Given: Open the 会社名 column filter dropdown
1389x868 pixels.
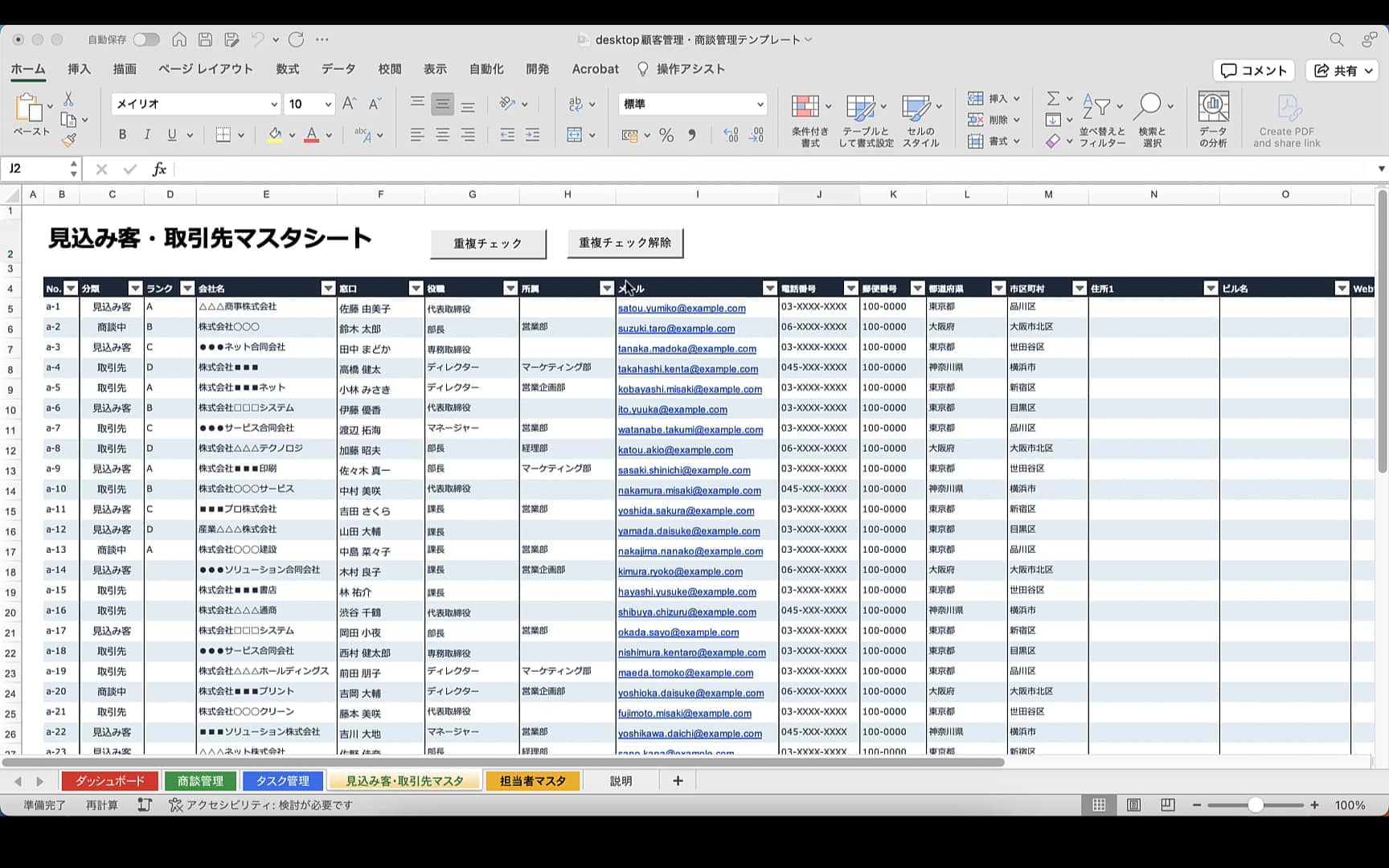Looking at the screenshot, I should coord(328,289).
